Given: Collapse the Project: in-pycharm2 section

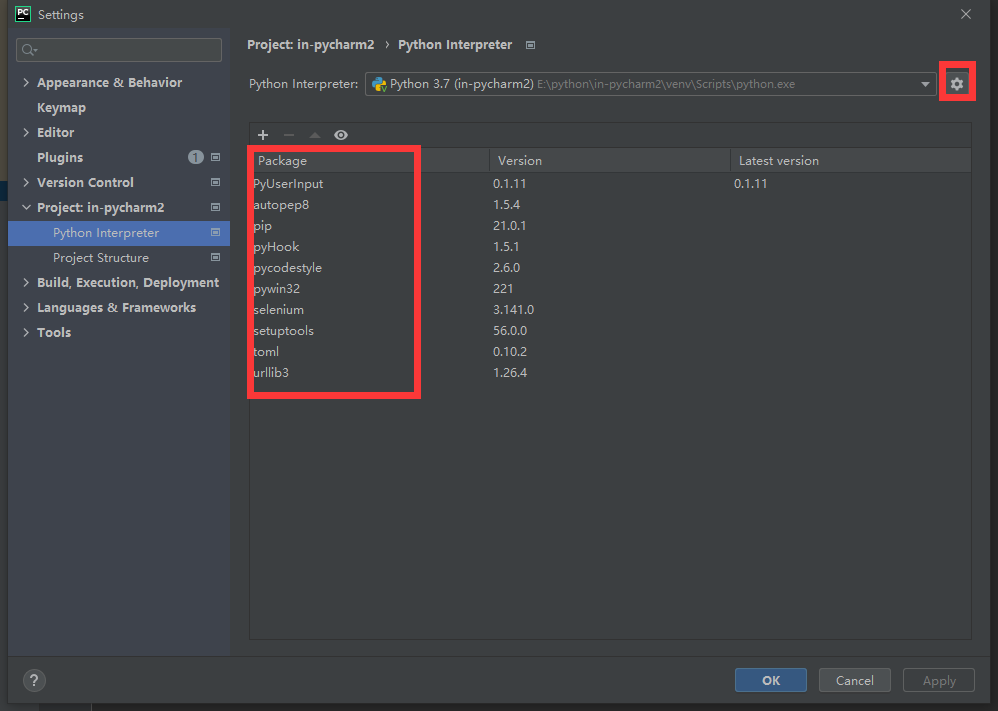Looking at the screenshot, I should [x=26, y=207].
